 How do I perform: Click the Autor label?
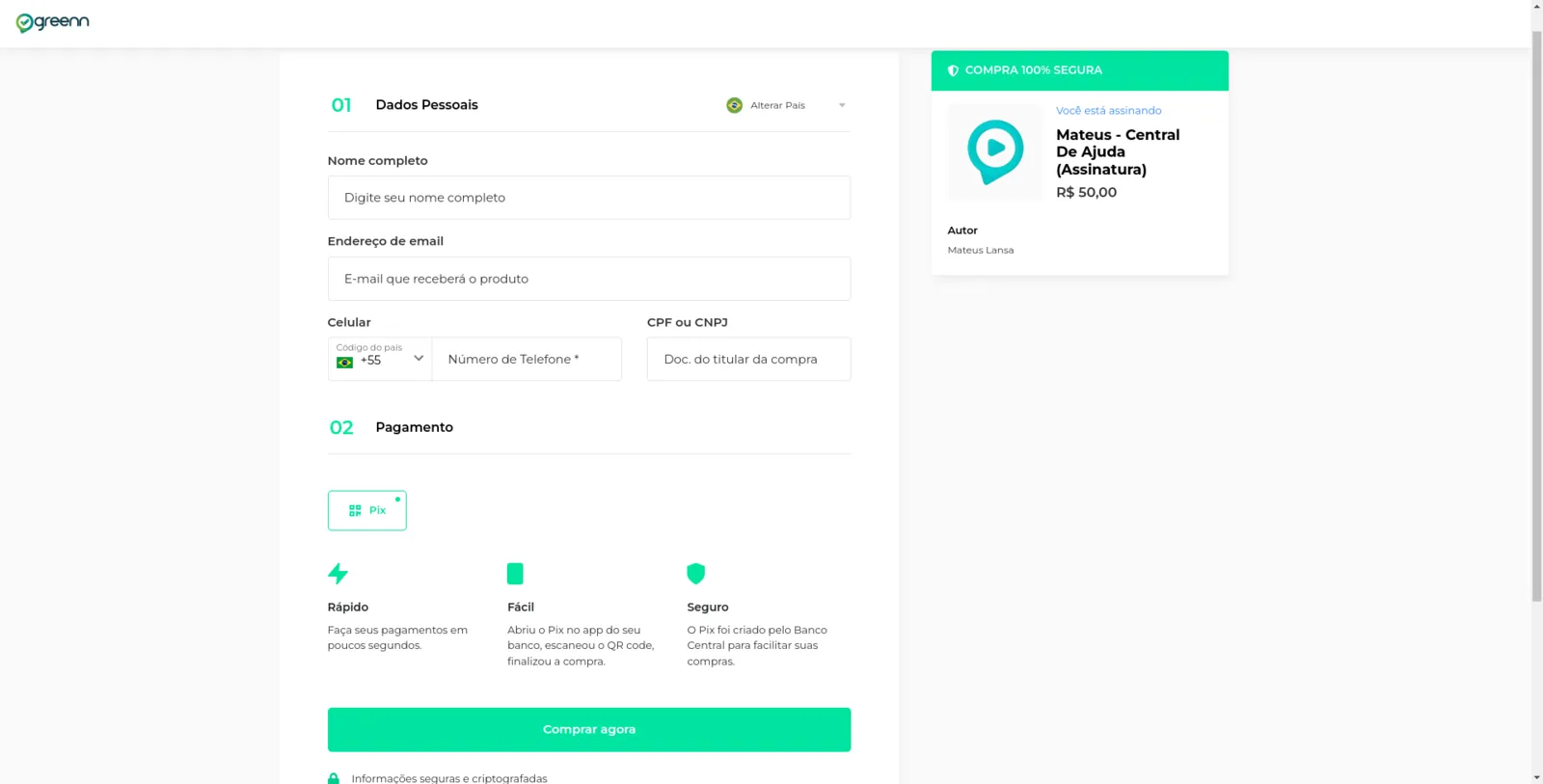pos(962,230)
